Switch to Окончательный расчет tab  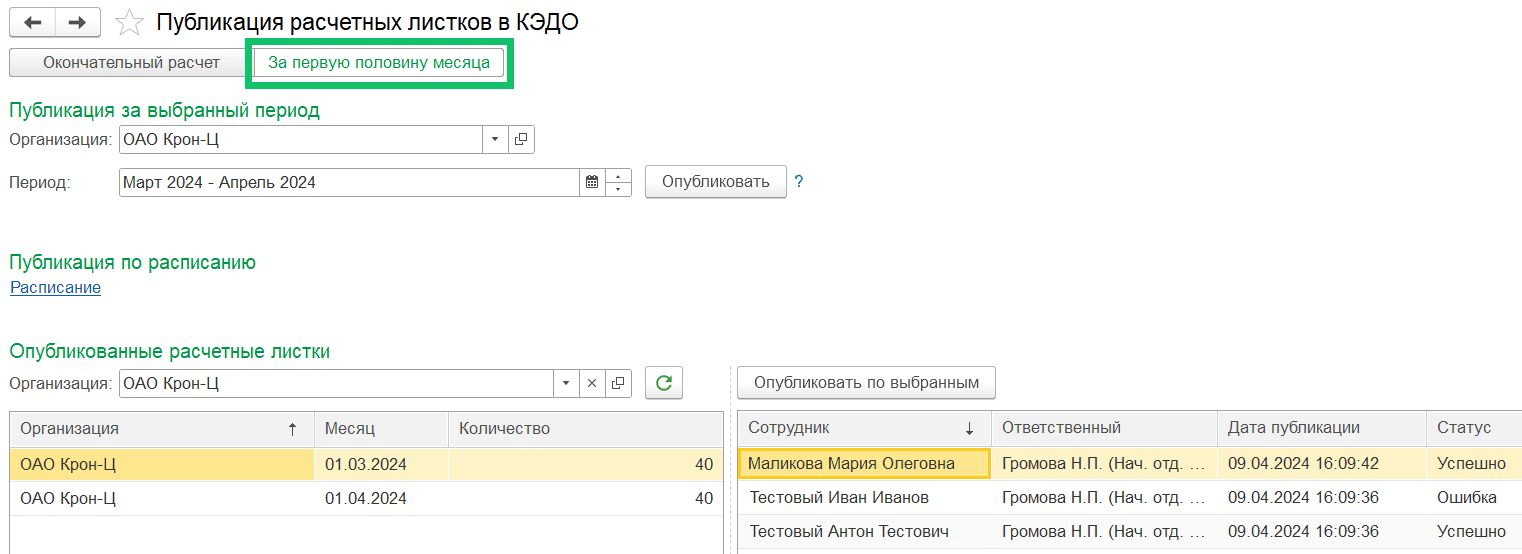131,62
